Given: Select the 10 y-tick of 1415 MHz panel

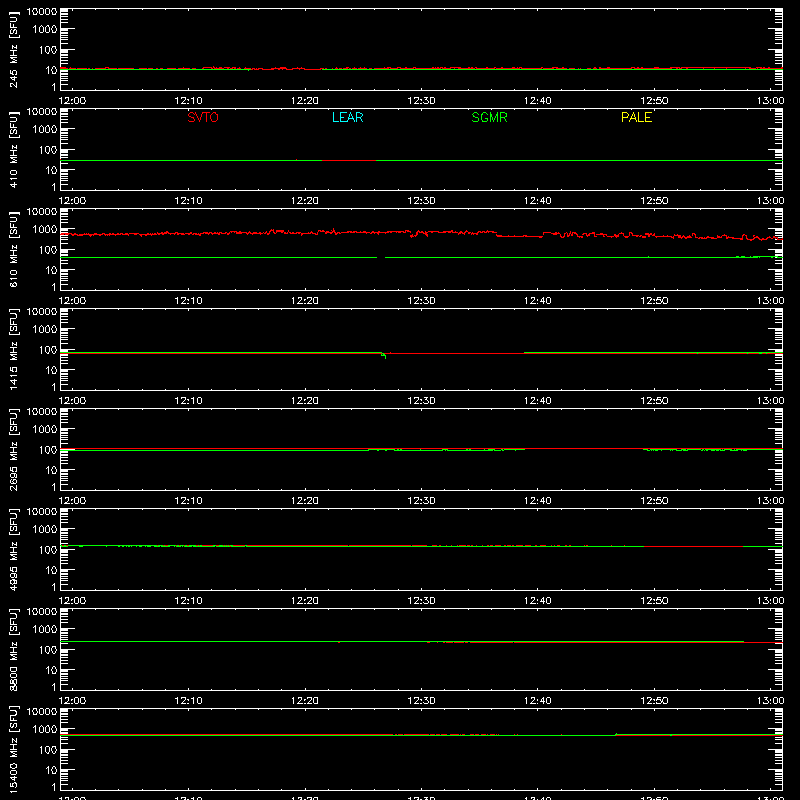Looking at the screenshot, I should (x=51, y=370).
